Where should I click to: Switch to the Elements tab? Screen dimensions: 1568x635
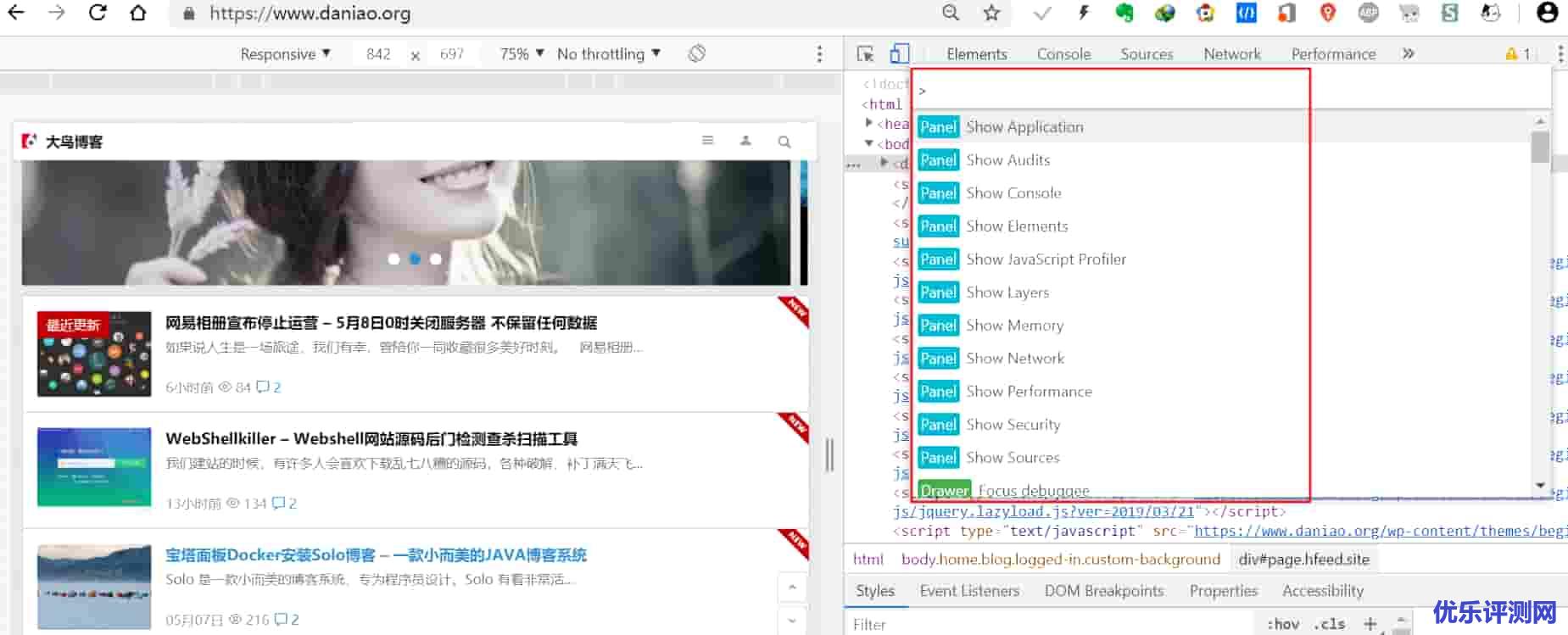point(977,53)
